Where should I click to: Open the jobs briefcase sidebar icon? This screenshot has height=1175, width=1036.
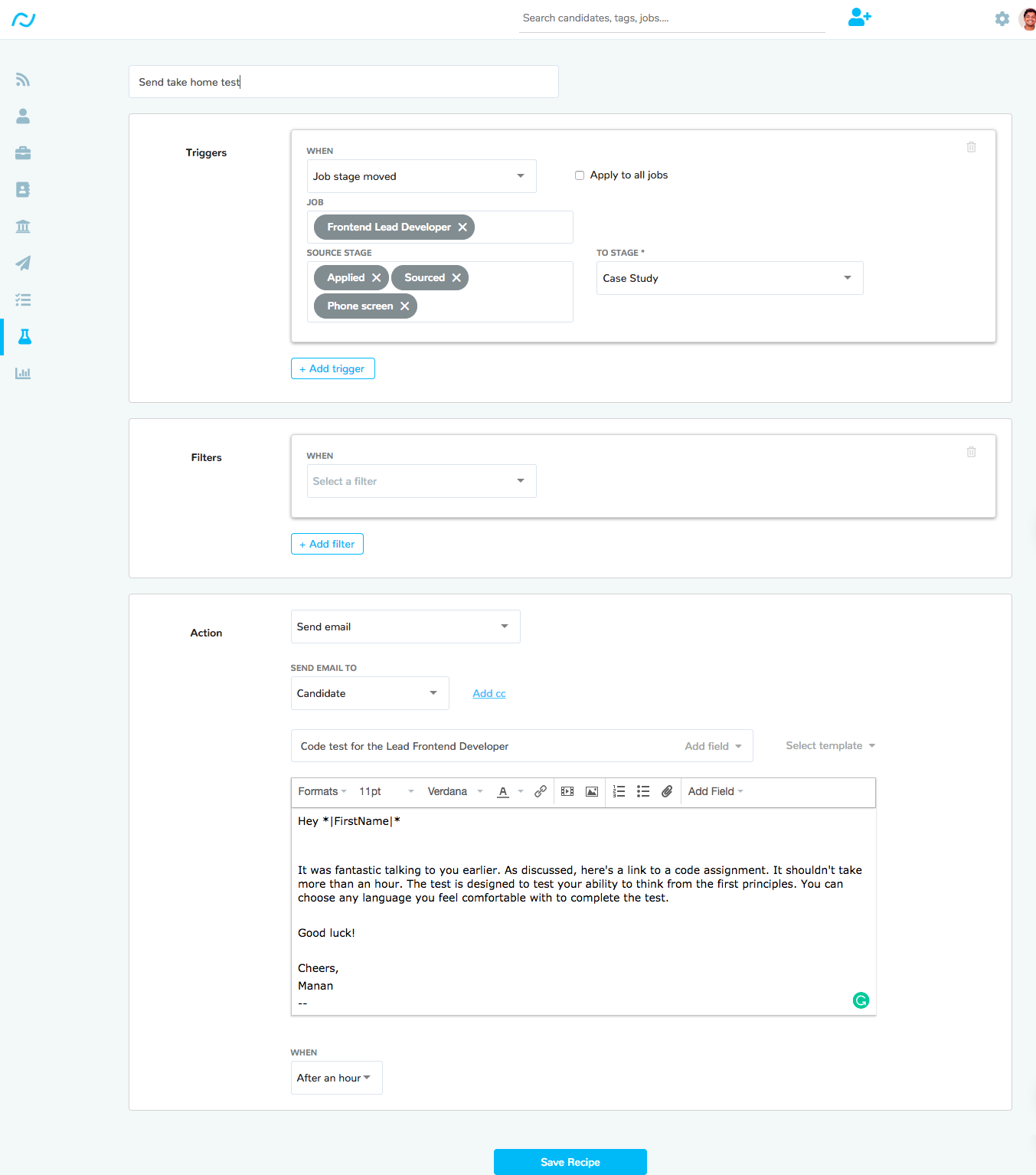point(23,153)
